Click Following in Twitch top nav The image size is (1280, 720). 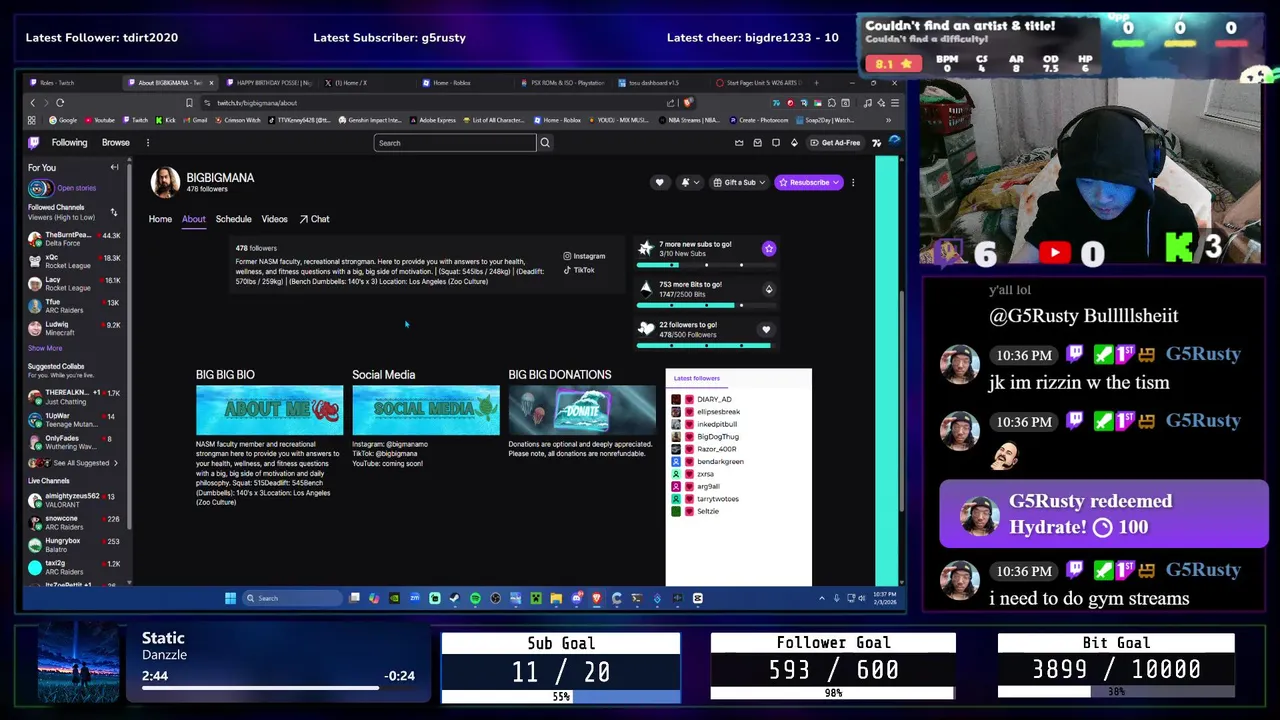click(69, 143)
